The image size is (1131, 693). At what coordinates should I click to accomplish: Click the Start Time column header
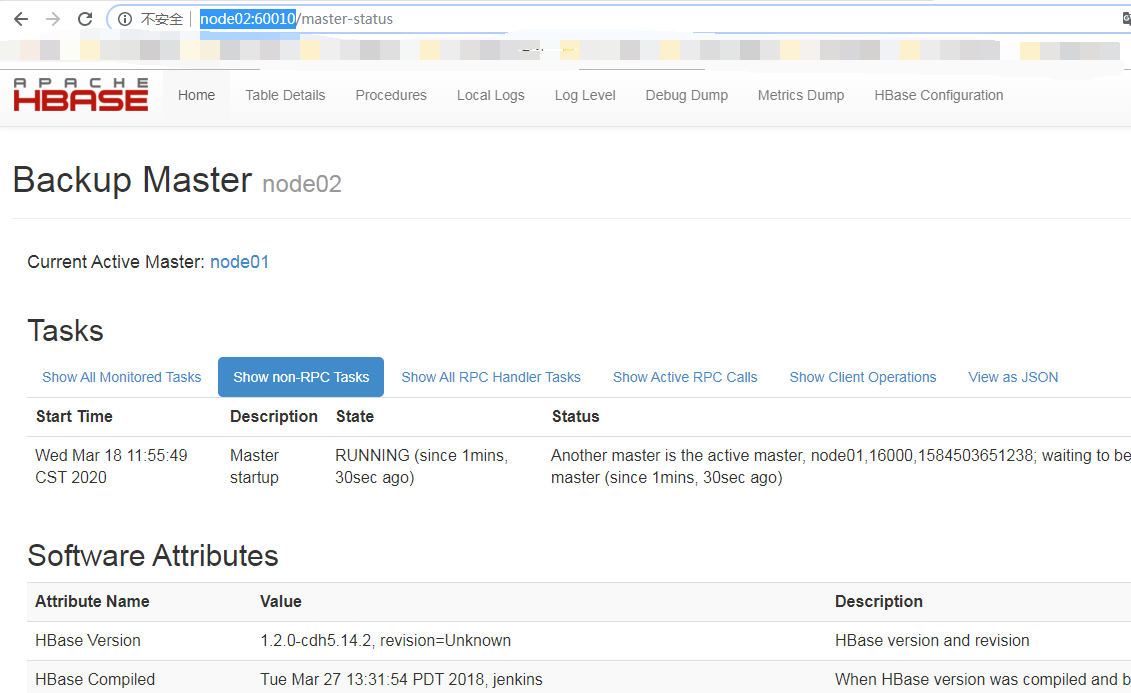point(74,416)
